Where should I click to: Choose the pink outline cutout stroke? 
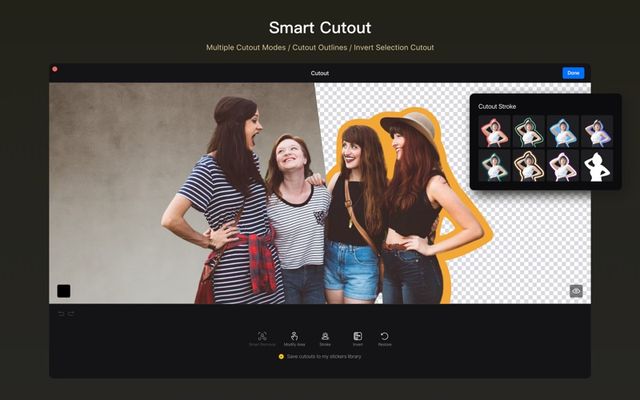coord(563,165)
